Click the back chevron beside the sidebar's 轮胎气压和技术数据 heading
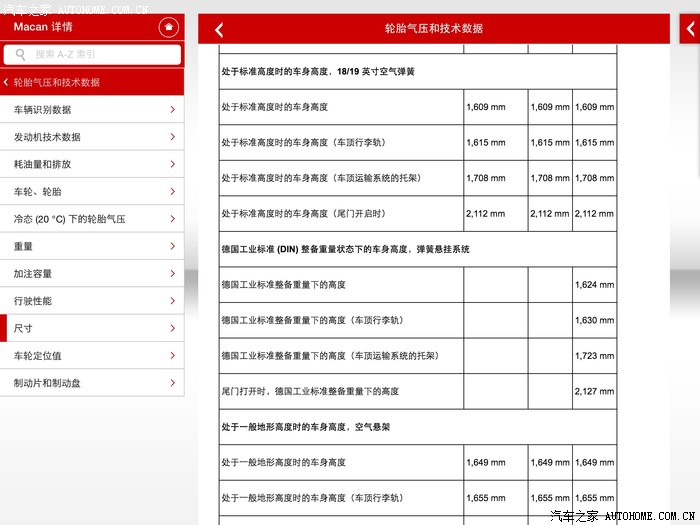This screenshot has height=525, width=700. coord(7,83)
